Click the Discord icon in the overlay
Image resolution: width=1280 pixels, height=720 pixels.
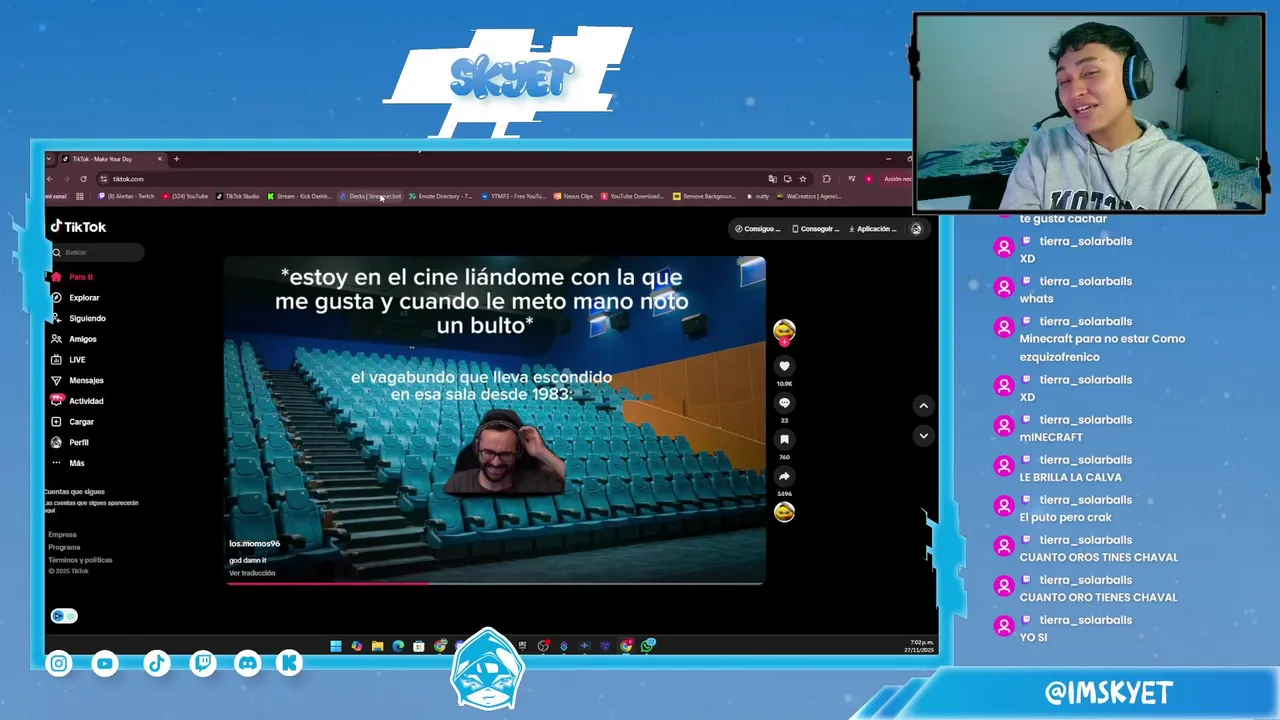[248, 663]
